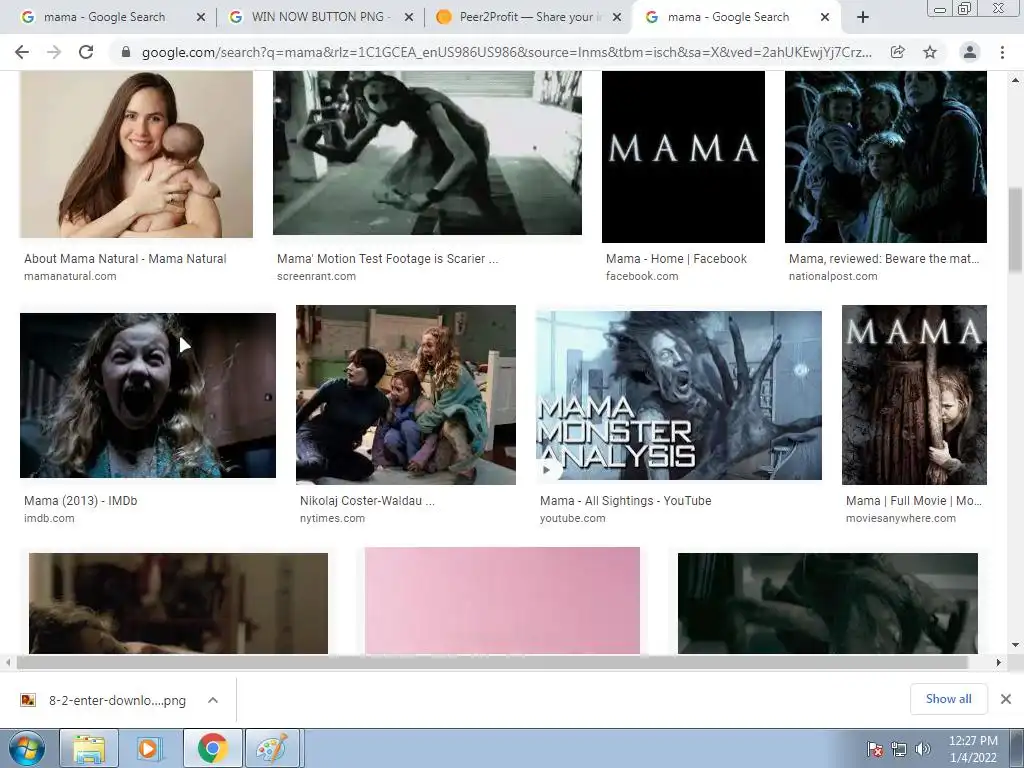This screenshot has height=768, width=1024.
Task: Click the nationalpost.com source text
Action: coord(833,276)
